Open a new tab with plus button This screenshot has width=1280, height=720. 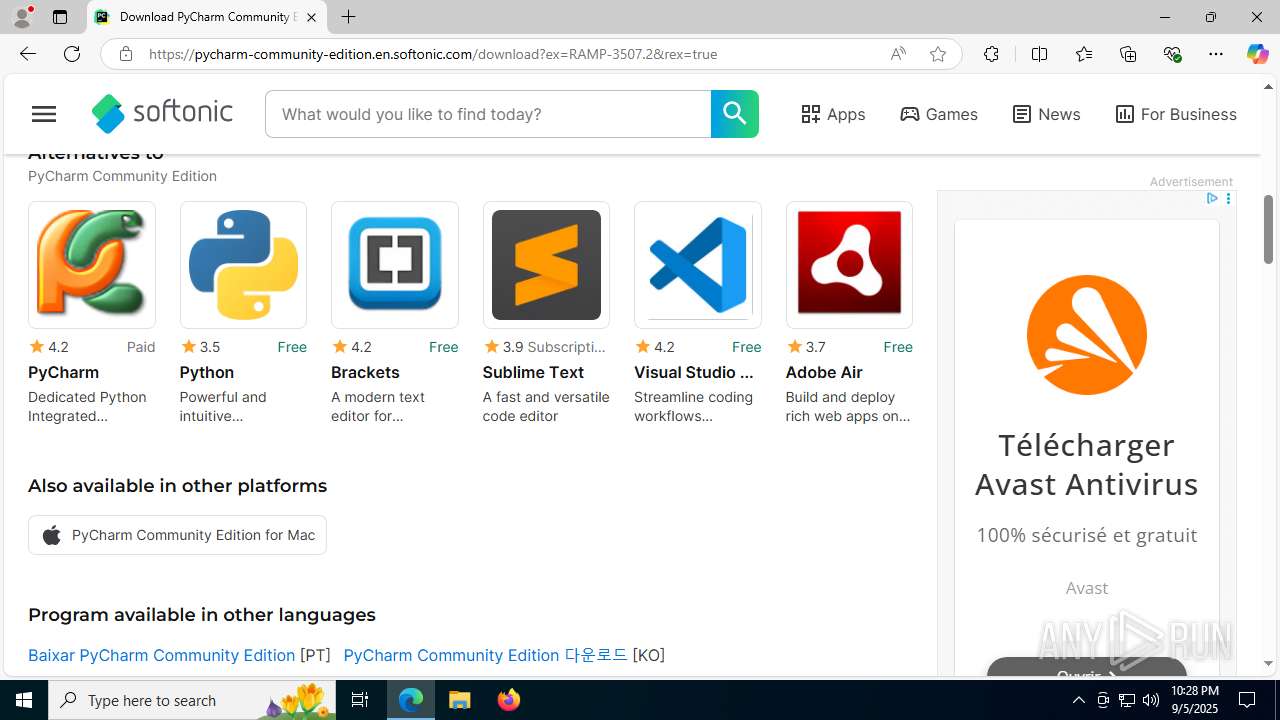pos(348,17)
